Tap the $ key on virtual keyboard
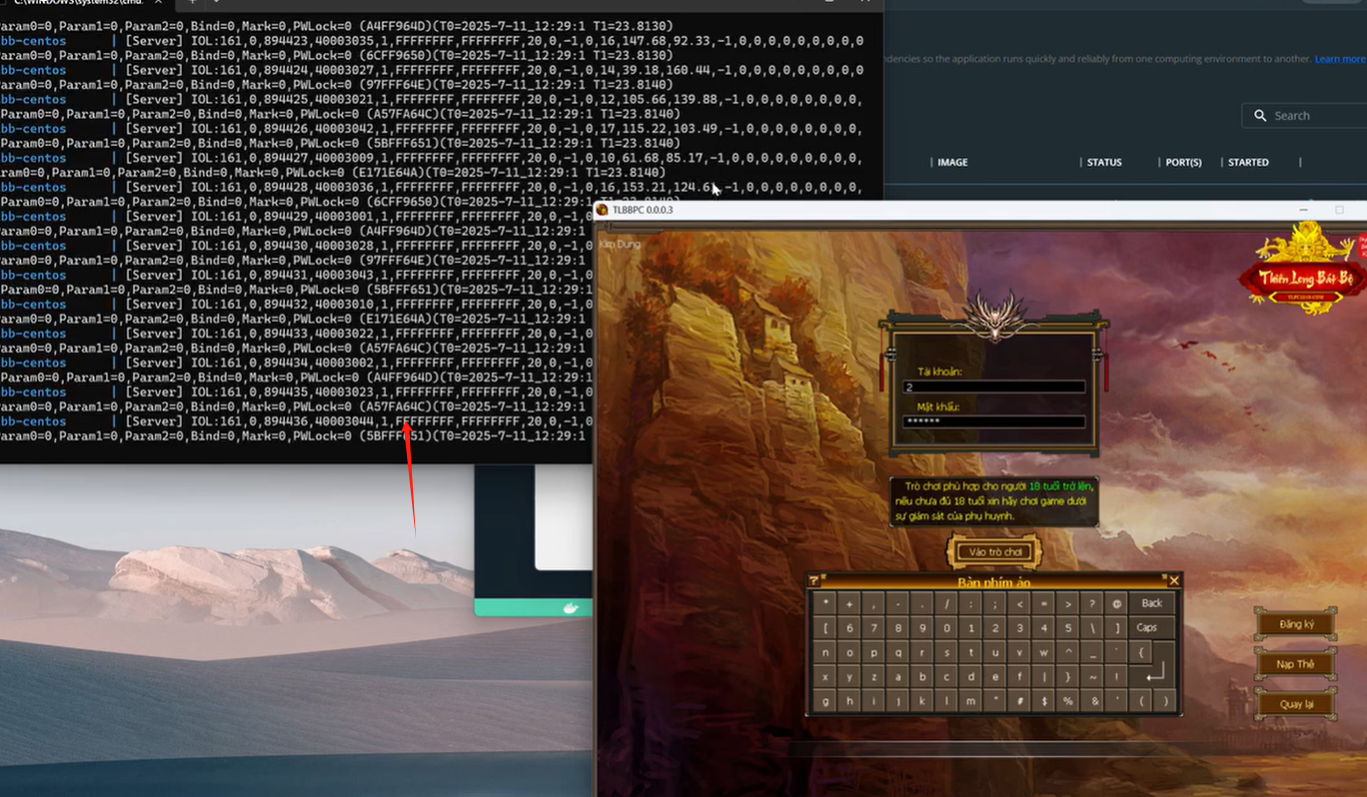 1044,701
